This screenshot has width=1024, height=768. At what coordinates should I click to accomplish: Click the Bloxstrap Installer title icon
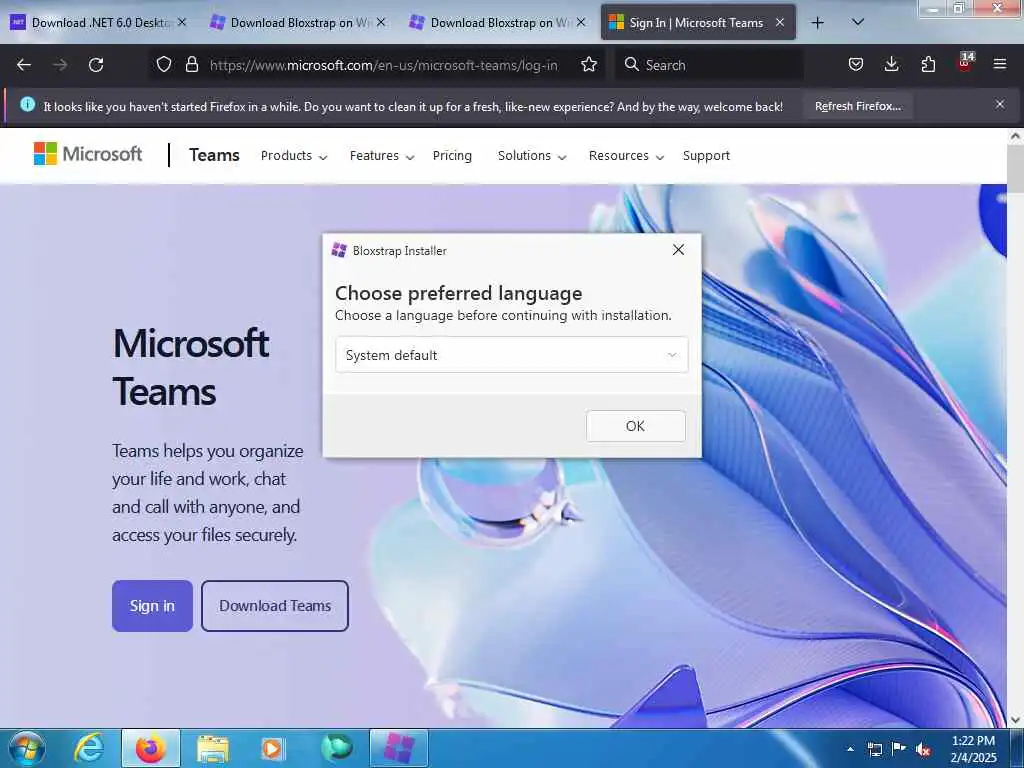[339, 250]
